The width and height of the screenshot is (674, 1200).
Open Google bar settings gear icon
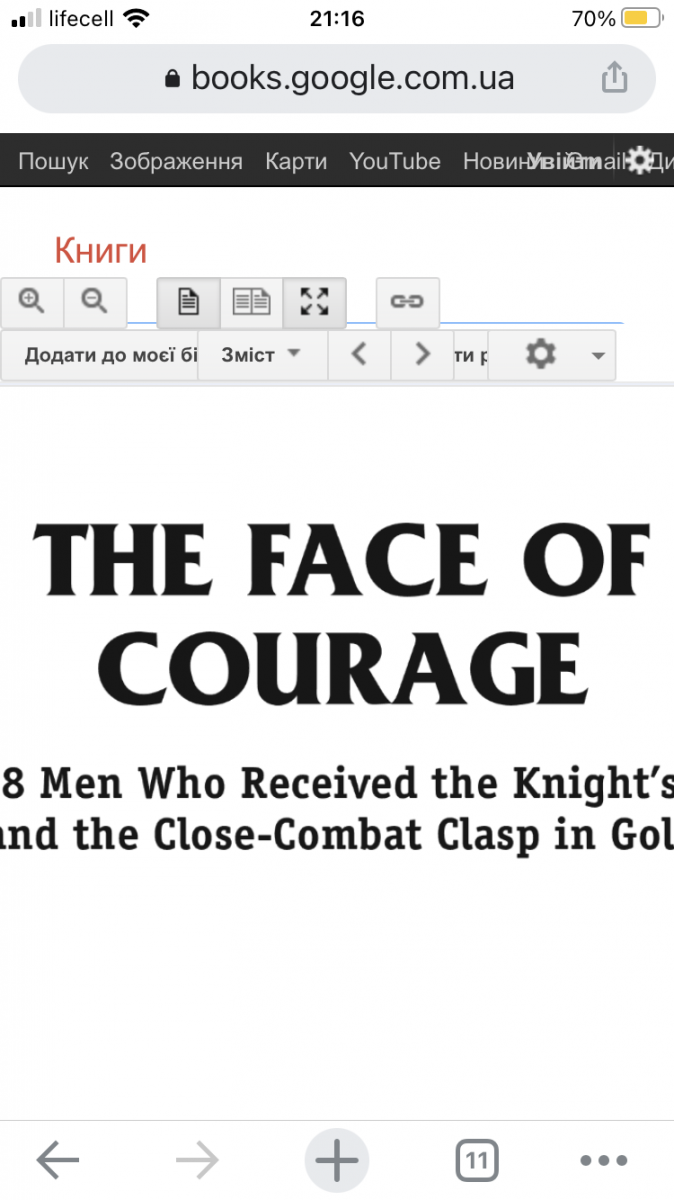pyautogui.click(x=639, y=161)
